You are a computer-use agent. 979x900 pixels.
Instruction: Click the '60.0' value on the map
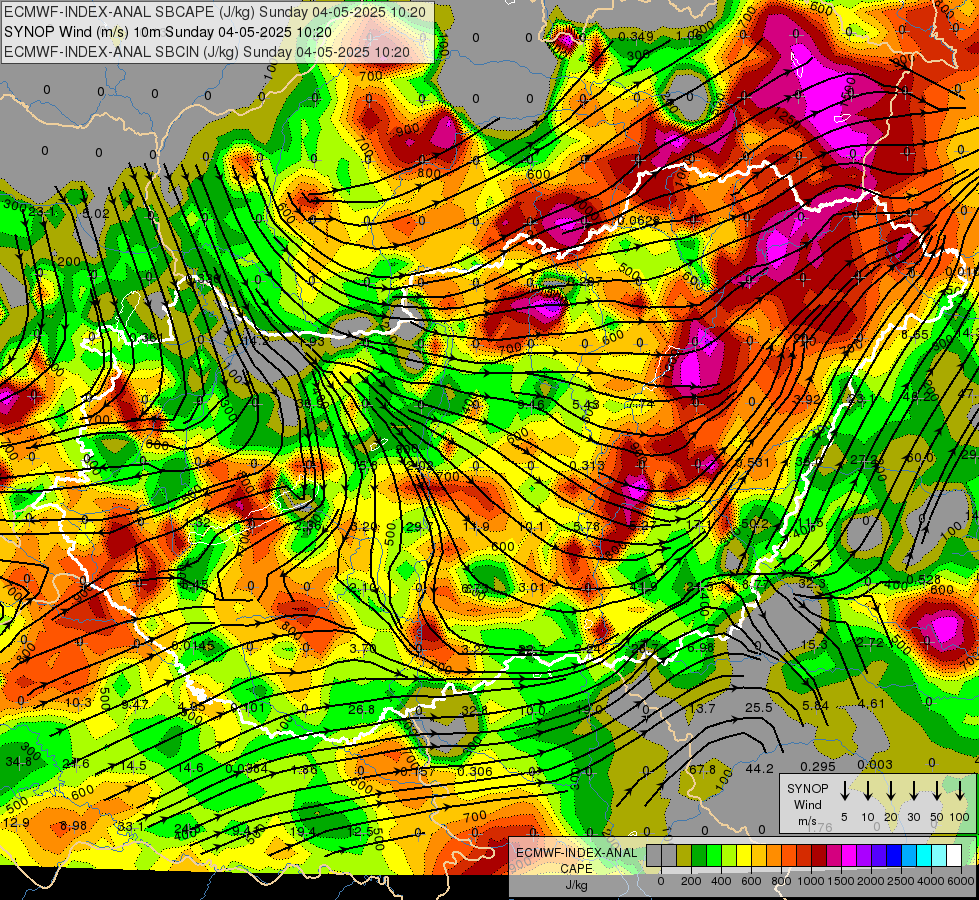point(920,458)
